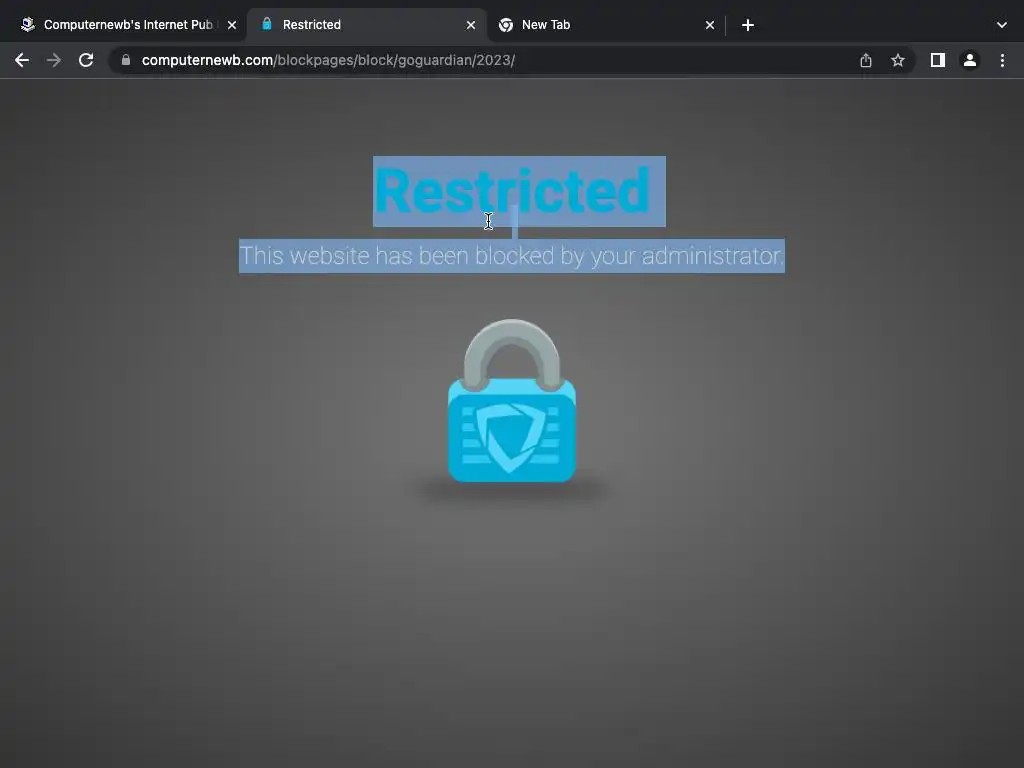Open the side panel
Image resolution: width=1024 pixels, height=768 pixels.
938,60
